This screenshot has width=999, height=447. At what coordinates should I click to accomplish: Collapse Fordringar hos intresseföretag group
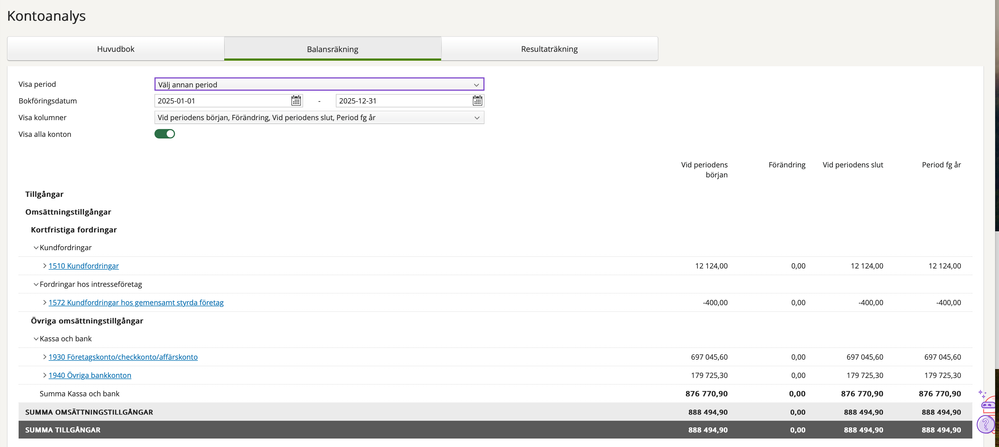tap(36, 284)
